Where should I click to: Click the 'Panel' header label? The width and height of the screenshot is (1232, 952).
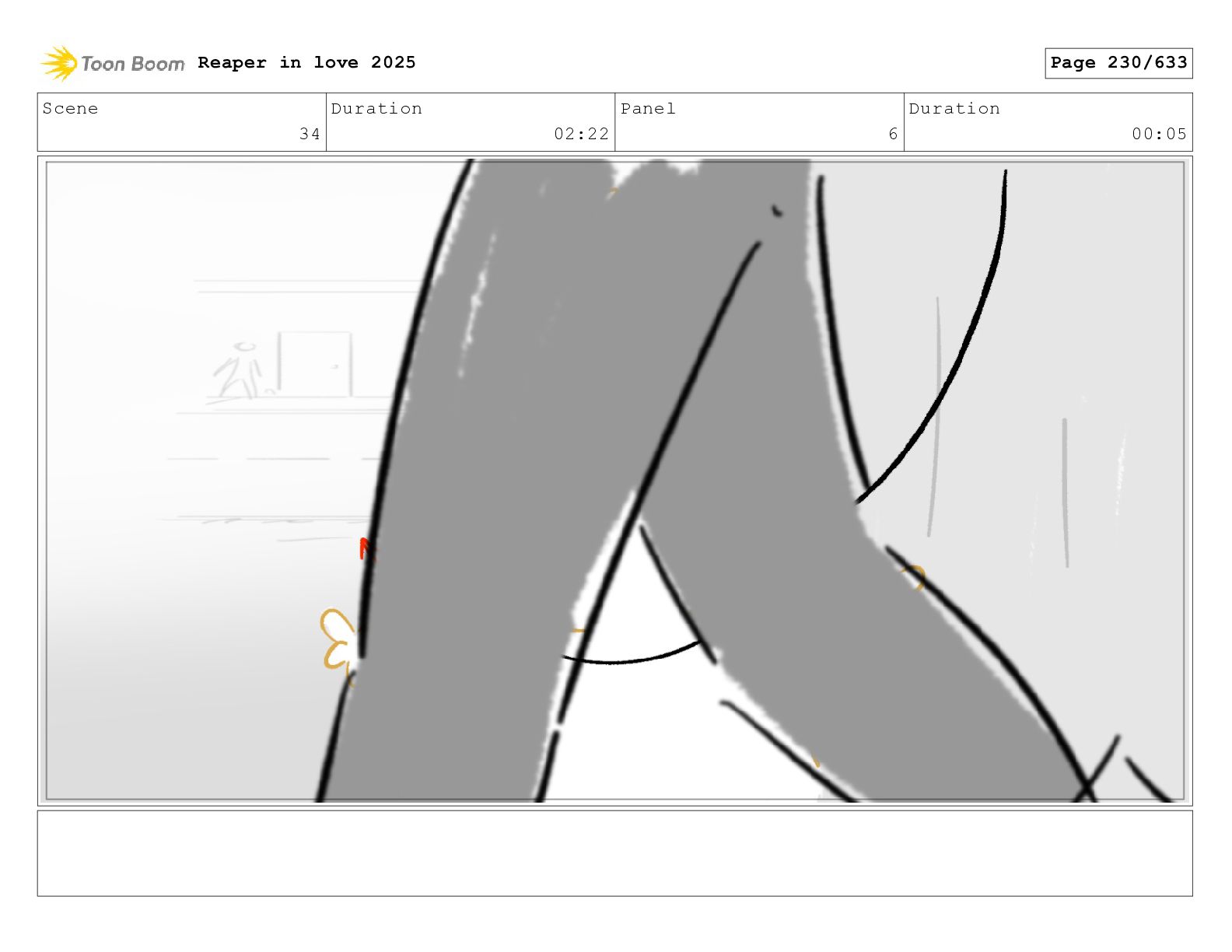click(648, 109)
